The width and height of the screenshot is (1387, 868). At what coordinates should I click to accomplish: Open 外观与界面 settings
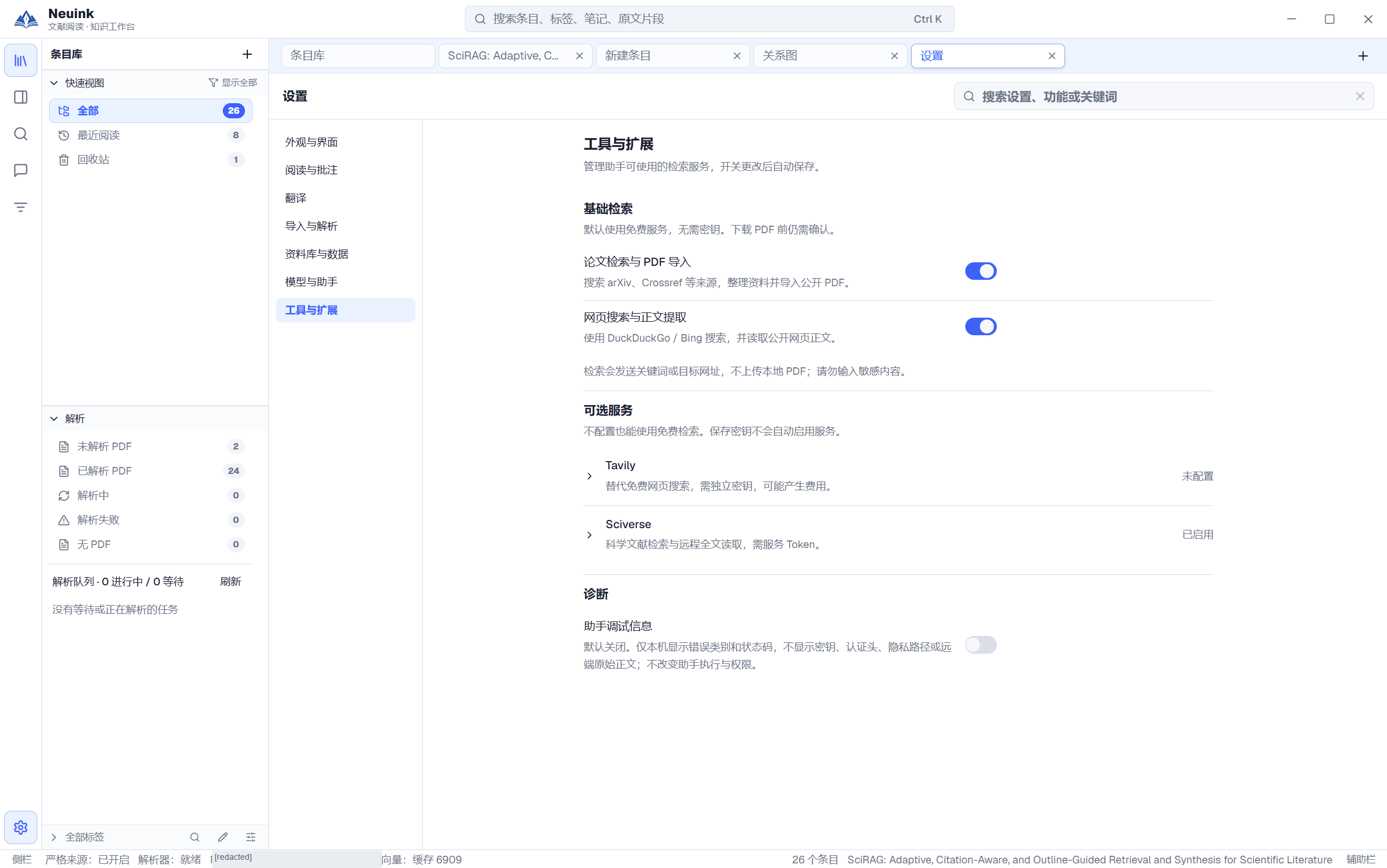click(345, 142)
